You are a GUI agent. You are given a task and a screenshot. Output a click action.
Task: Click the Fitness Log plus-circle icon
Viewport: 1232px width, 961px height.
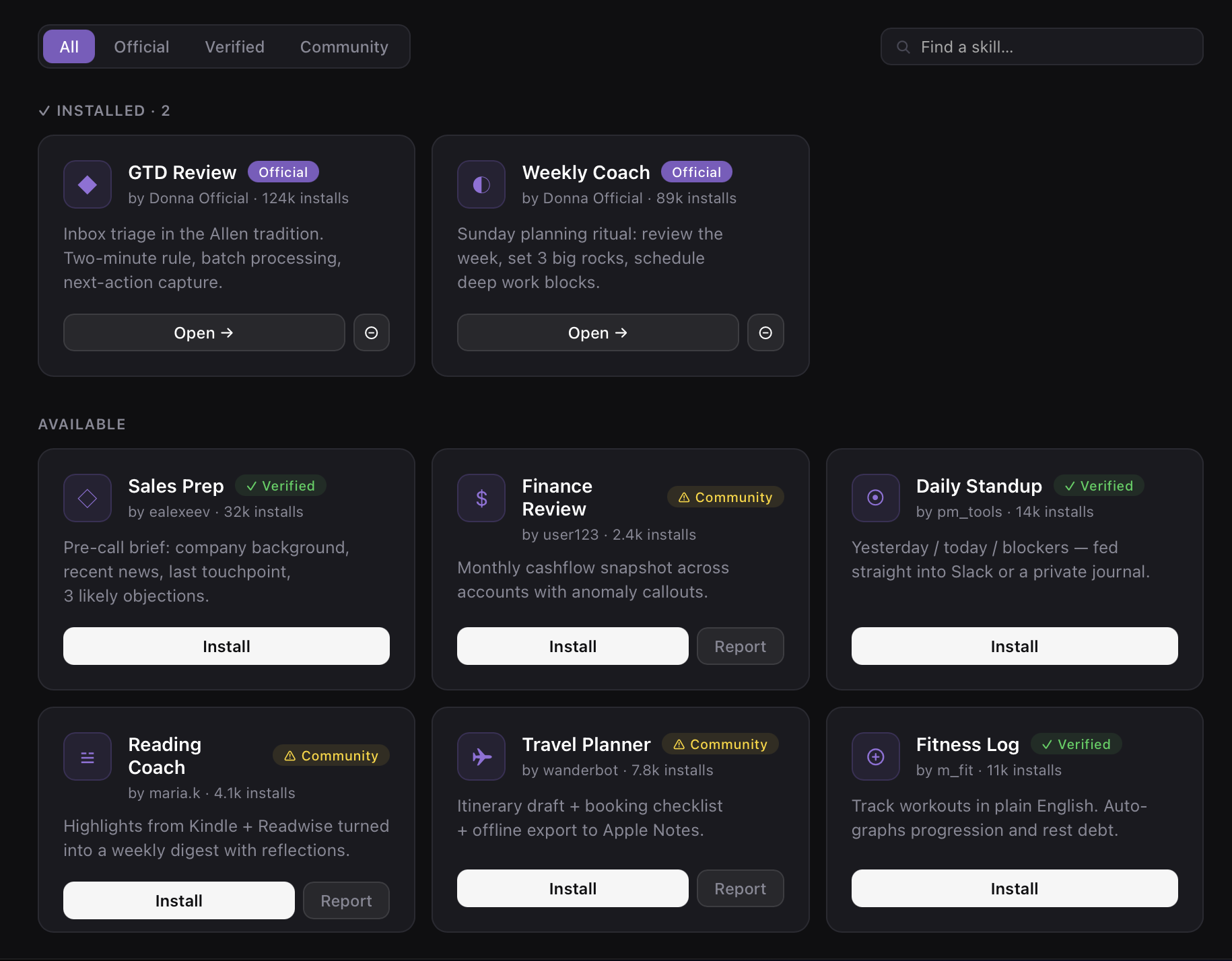point(876,756)
